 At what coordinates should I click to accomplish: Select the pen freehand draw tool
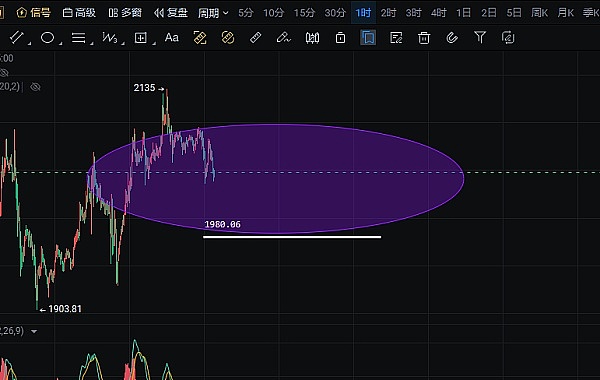coord(284,38)
